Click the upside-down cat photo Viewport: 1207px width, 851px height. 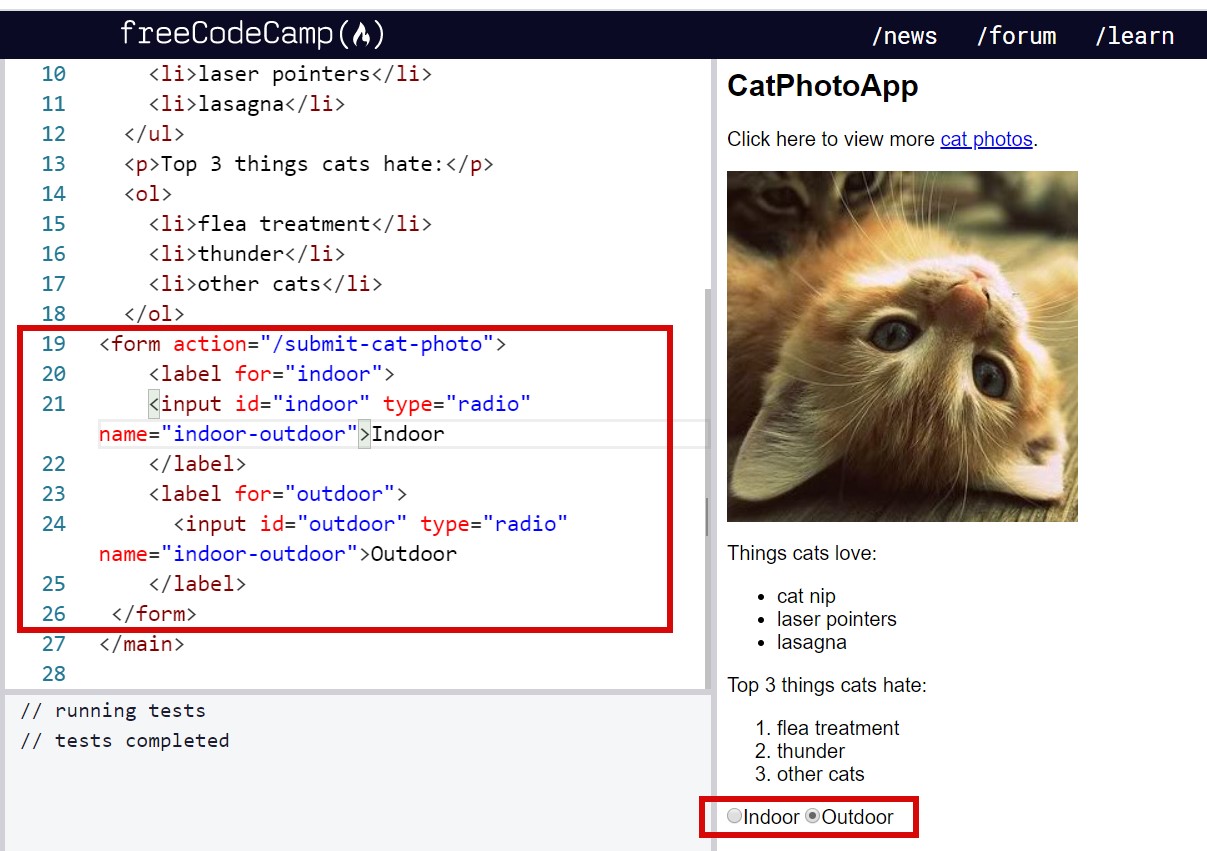coord(902,345)
